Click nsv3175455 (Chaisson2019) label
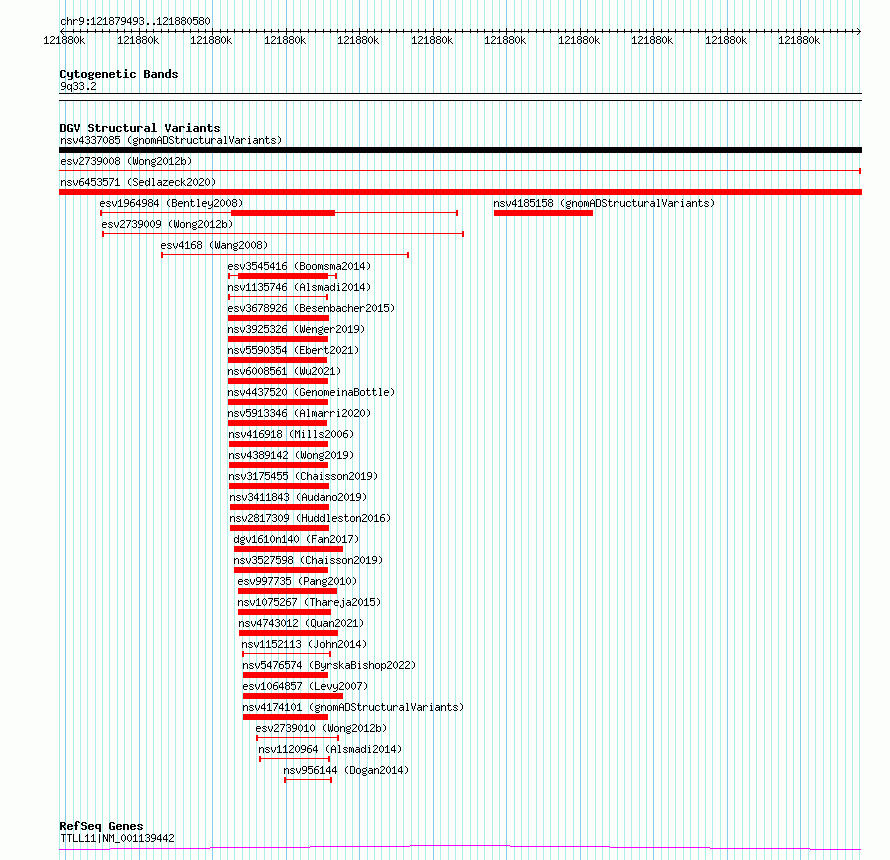 (303, 476)
